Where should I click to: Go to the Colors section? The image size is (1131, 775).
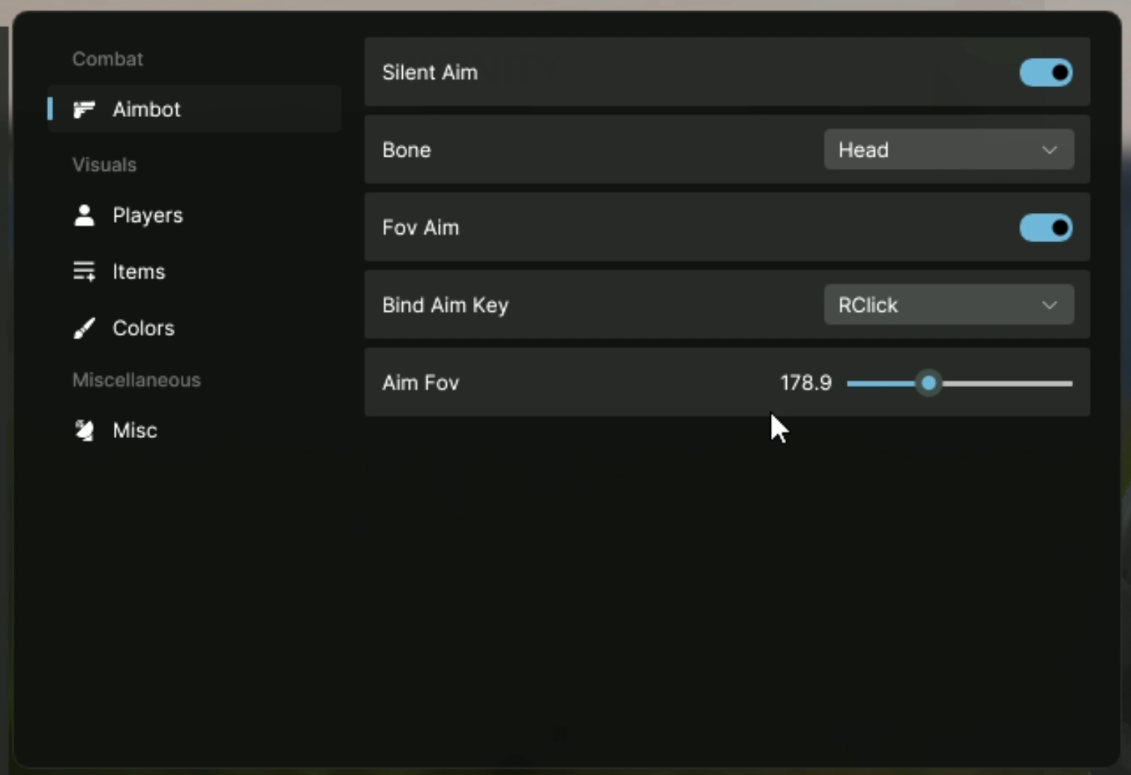143,328
